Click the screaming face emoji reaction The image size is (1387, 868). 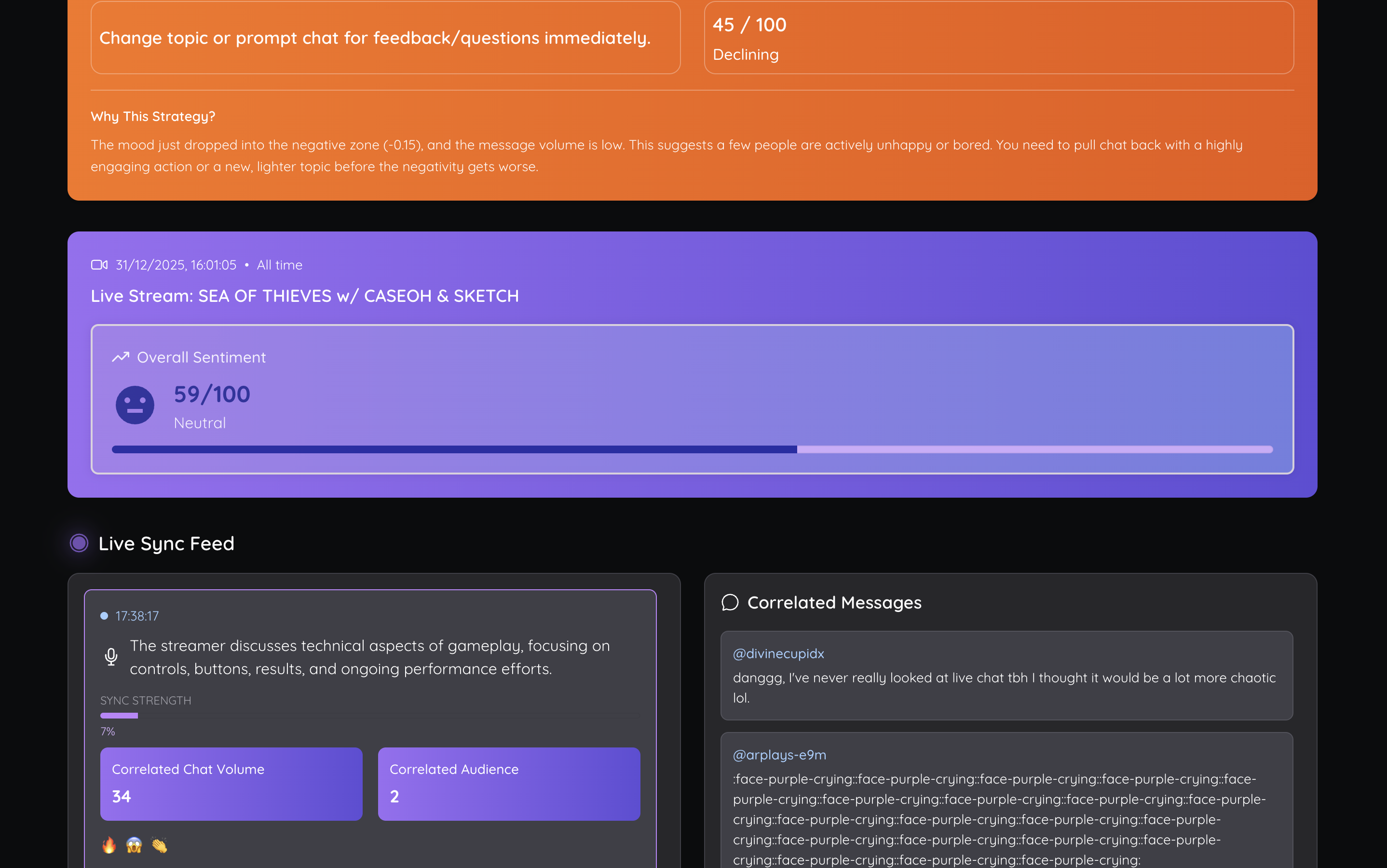pyautogui.click(x=135, y=845)
